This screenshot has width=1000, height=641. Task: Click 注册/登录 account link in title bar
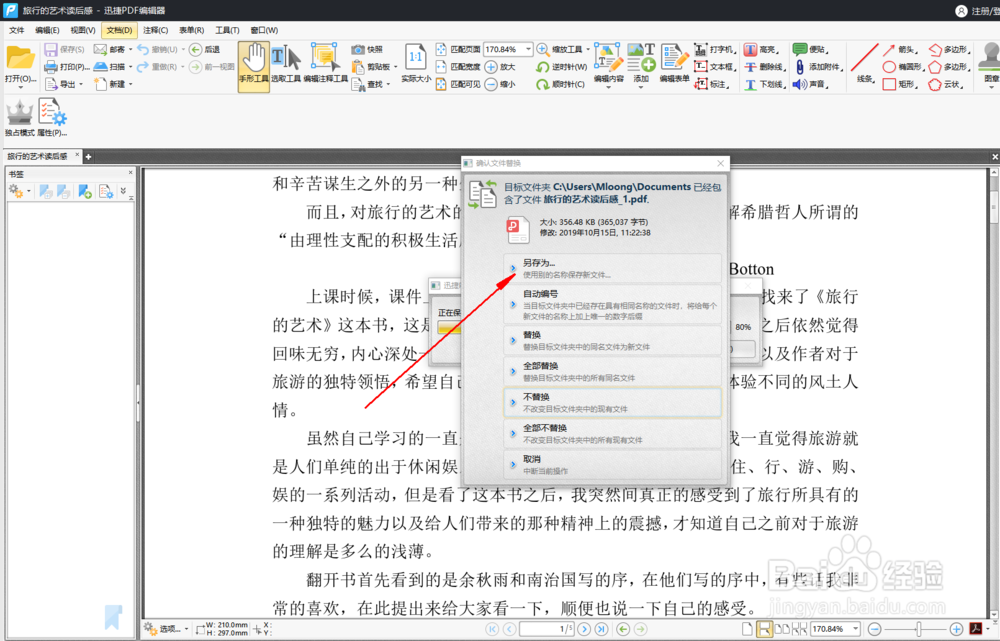(x=979, y=11)
